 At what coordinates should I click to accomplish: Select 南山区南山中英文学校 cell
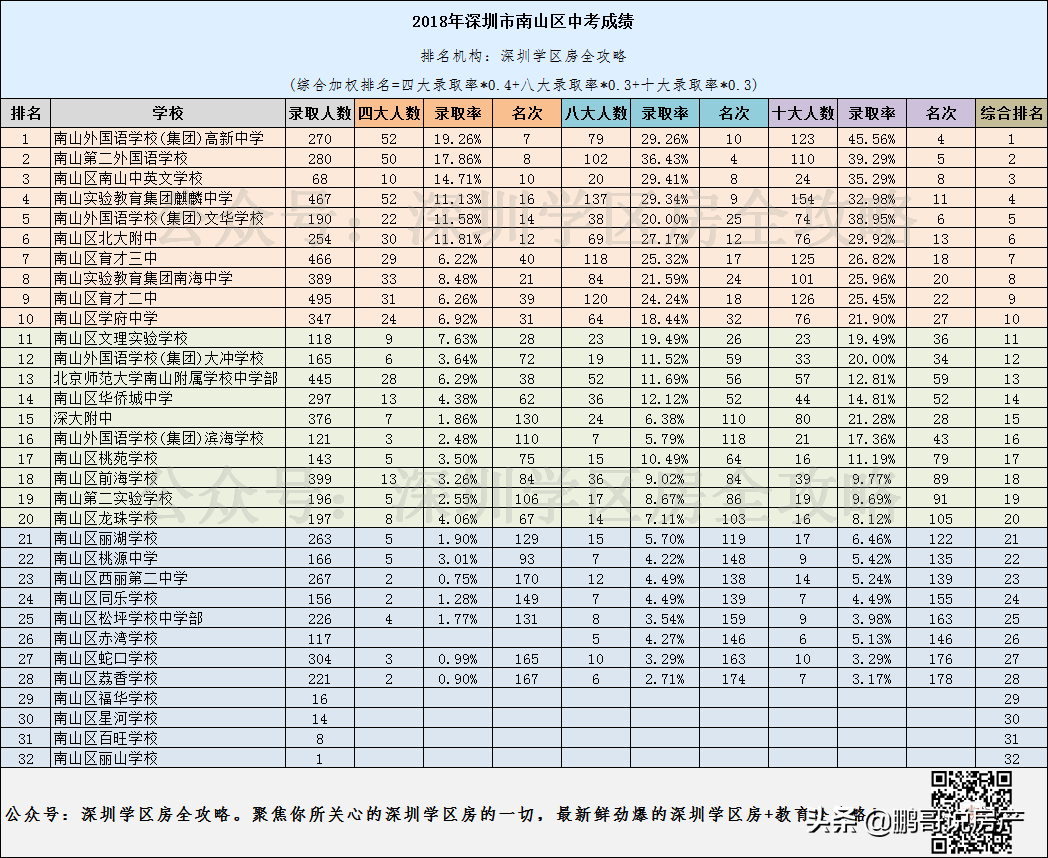pos(168,178)
